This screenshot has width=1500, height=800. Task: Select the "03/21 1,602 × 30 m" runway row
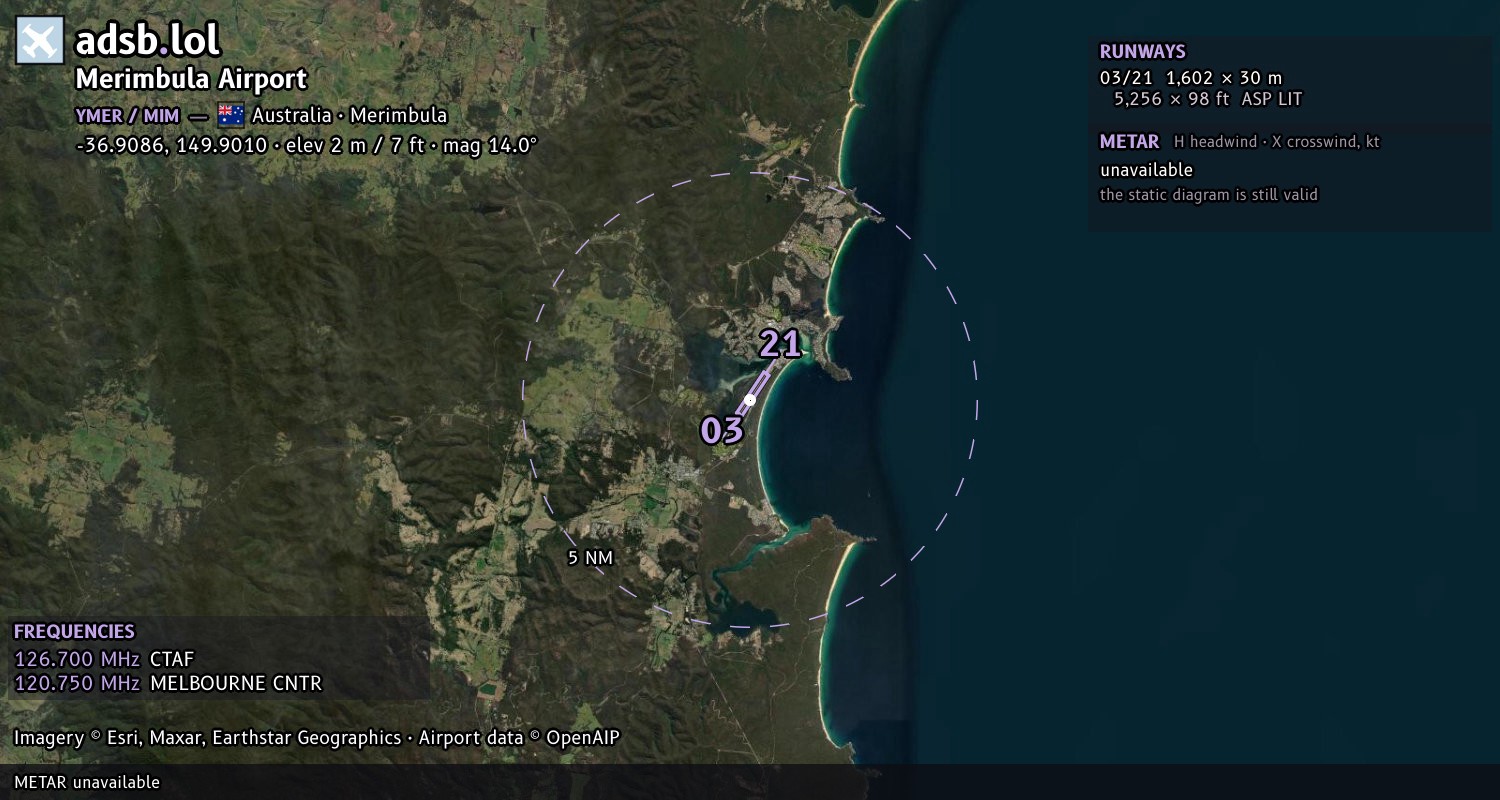[x=1190, y=78]
